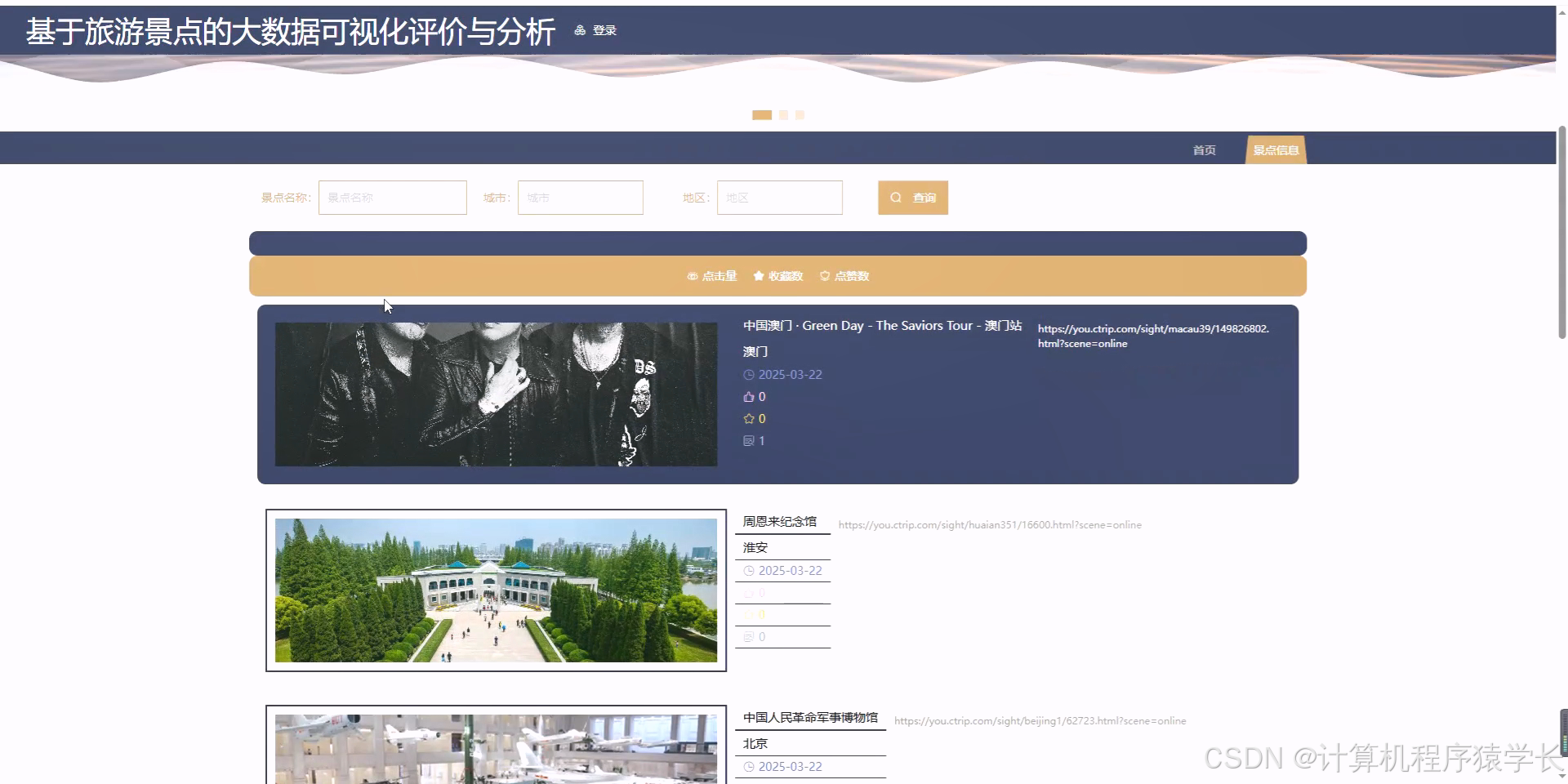Open the ctrip link for 周恩来纪念馆
This screenshot has width=1568, height=784.
pos(991,525)
